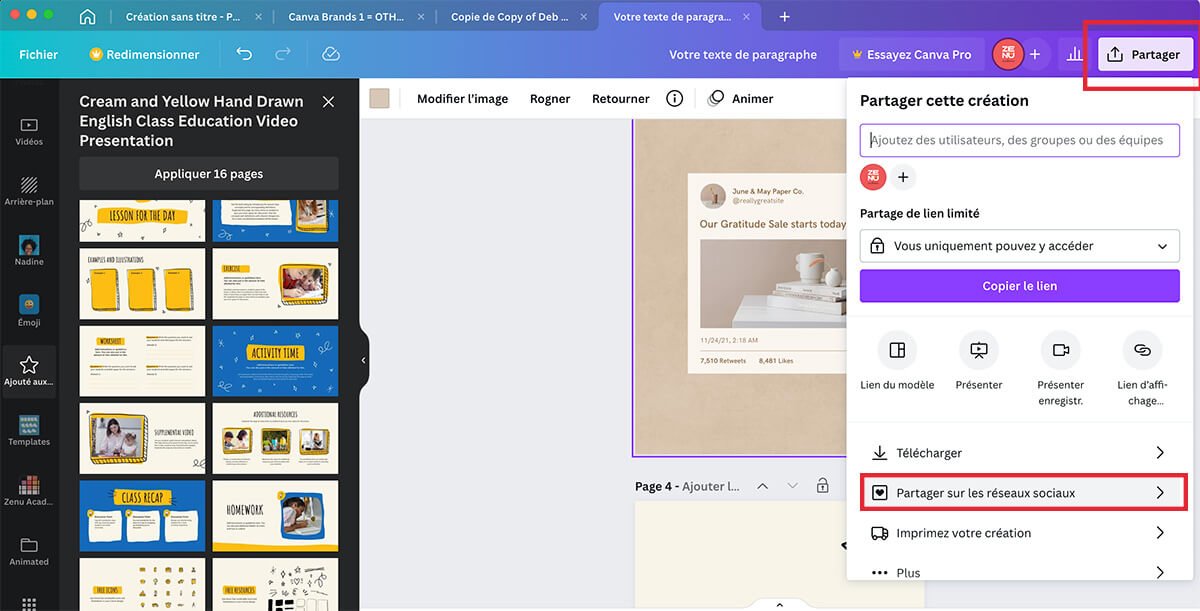Click the Copier le lien button
The height and width of the screenshot is (611, 1200).
pyautogui.click(x=1019, y=286)
